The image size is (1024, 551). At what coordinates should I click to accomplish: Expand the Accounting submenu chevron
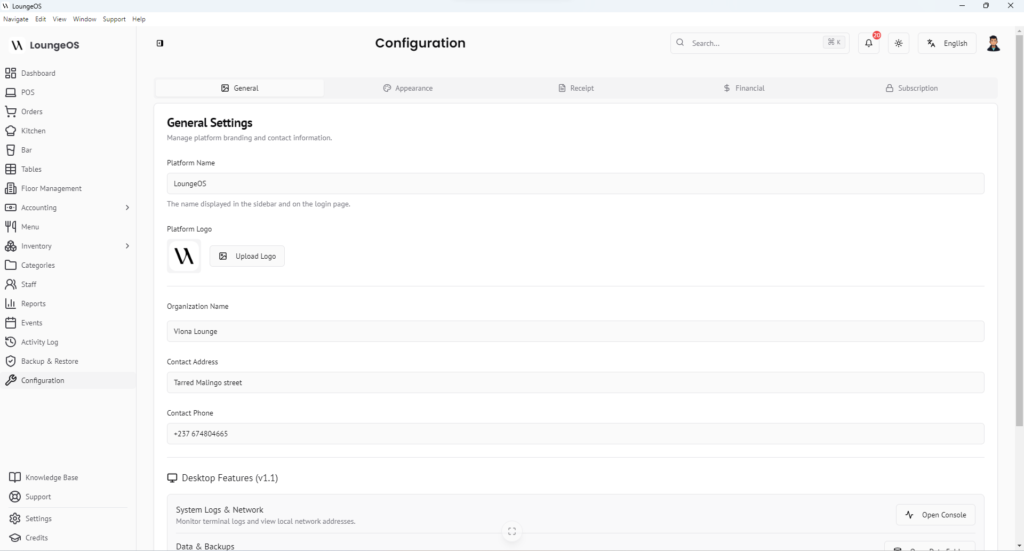pos(127,208)
